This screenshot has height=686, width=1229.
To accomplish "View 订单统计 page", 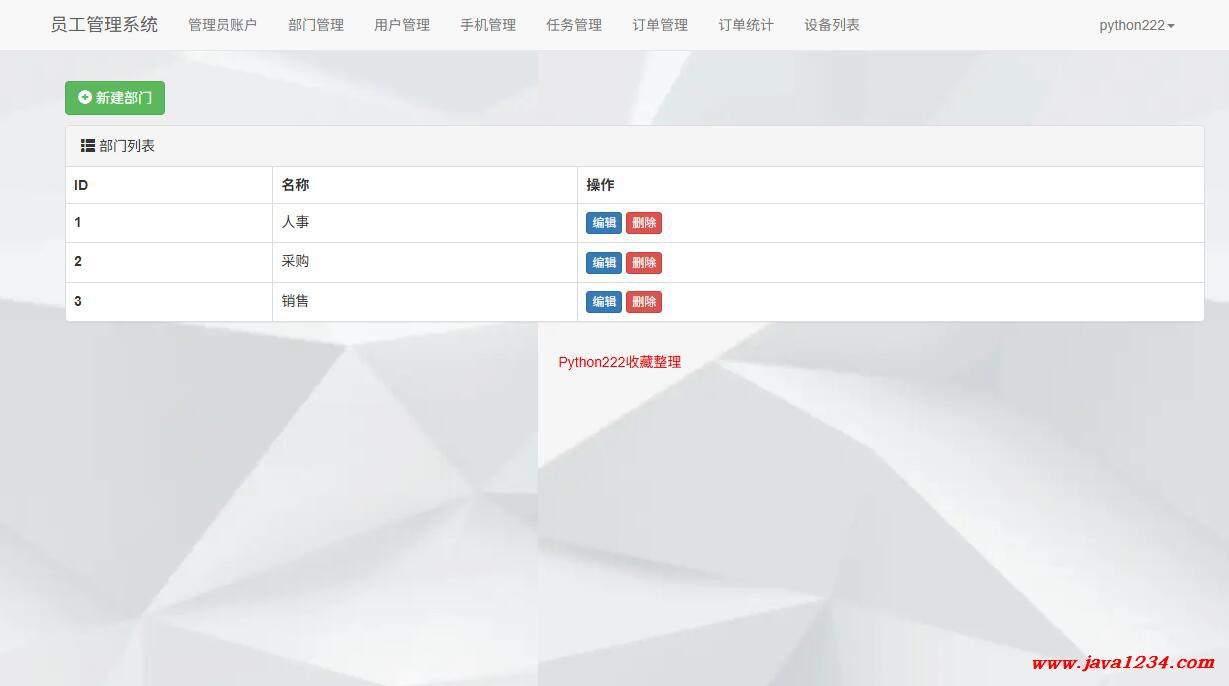I will [x=746, y=25].
